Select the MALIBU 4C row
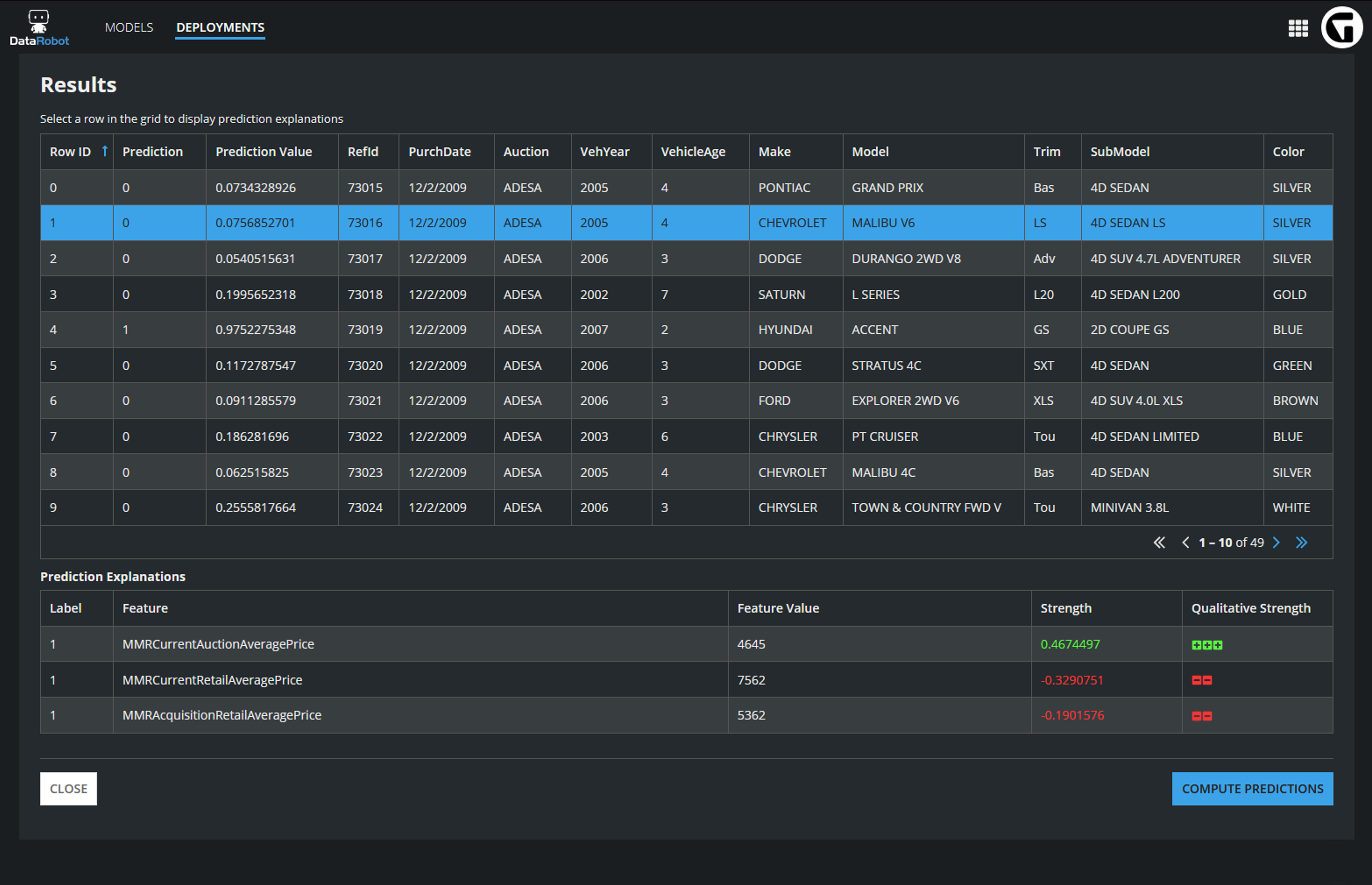1372x885 pixels. [687, 472]
